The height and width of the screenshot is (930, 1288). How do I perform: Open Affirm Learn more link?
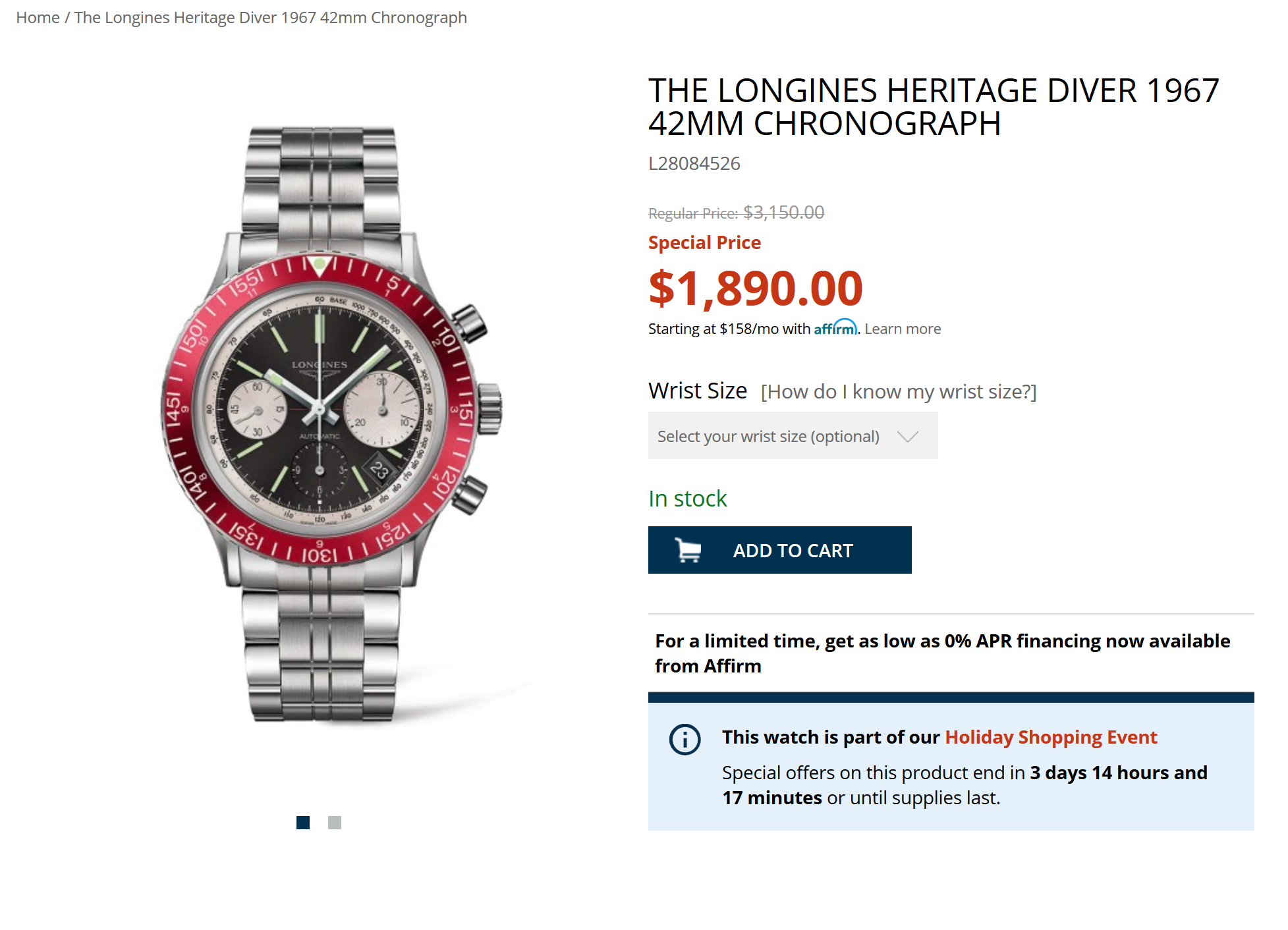(x=903, y=329)
